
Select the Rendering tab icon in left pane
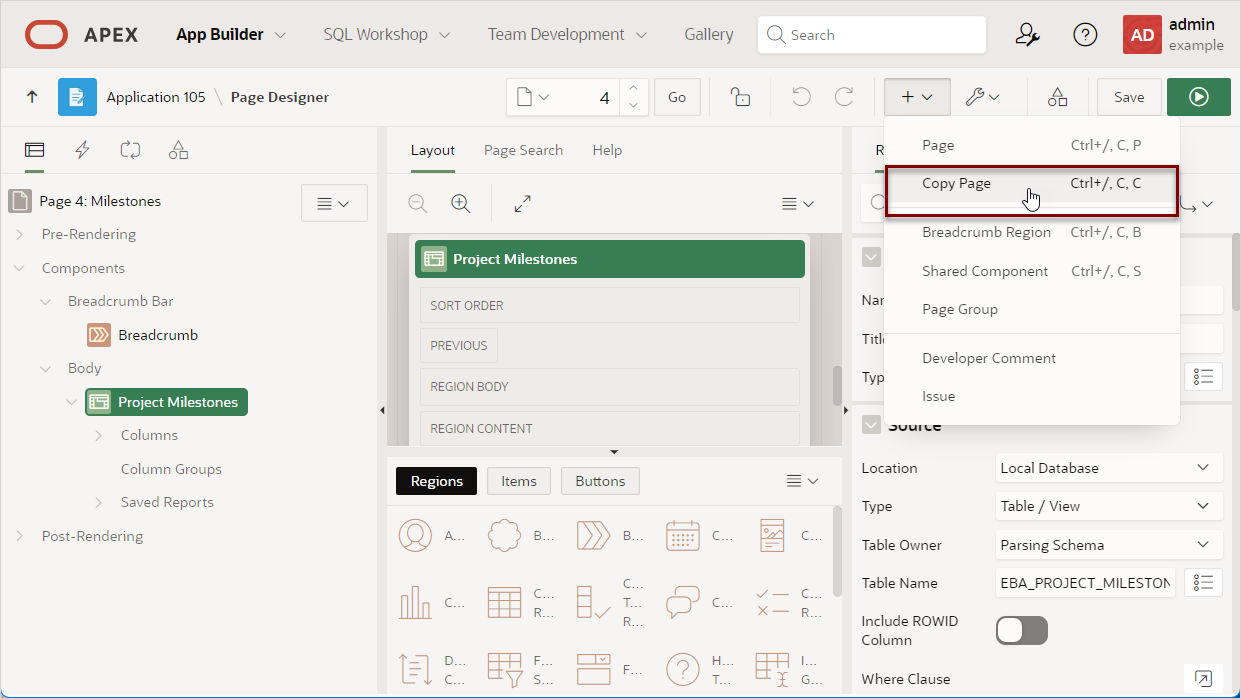click(x=35, y=150)
